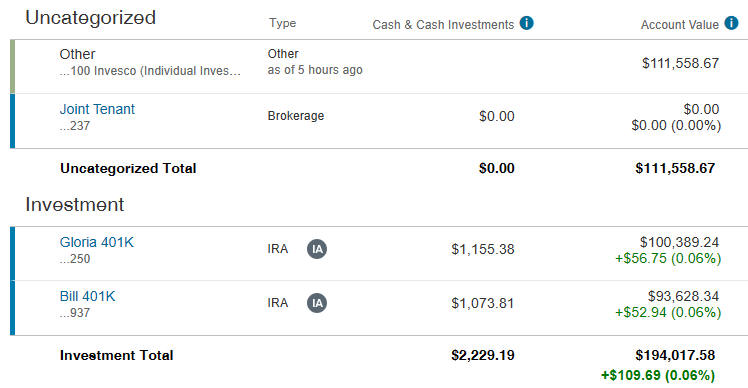This screenshot has width=748, height=388.
Task: Click the Investment Total value $194,017.58
Action: point(675,355)
